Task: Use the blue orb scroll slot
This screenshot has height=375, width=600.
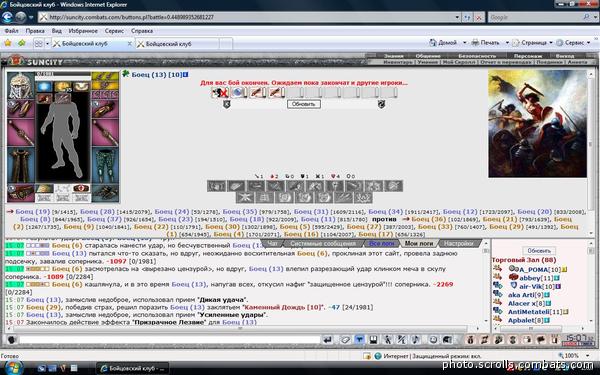Action: (x=239, y=92)
